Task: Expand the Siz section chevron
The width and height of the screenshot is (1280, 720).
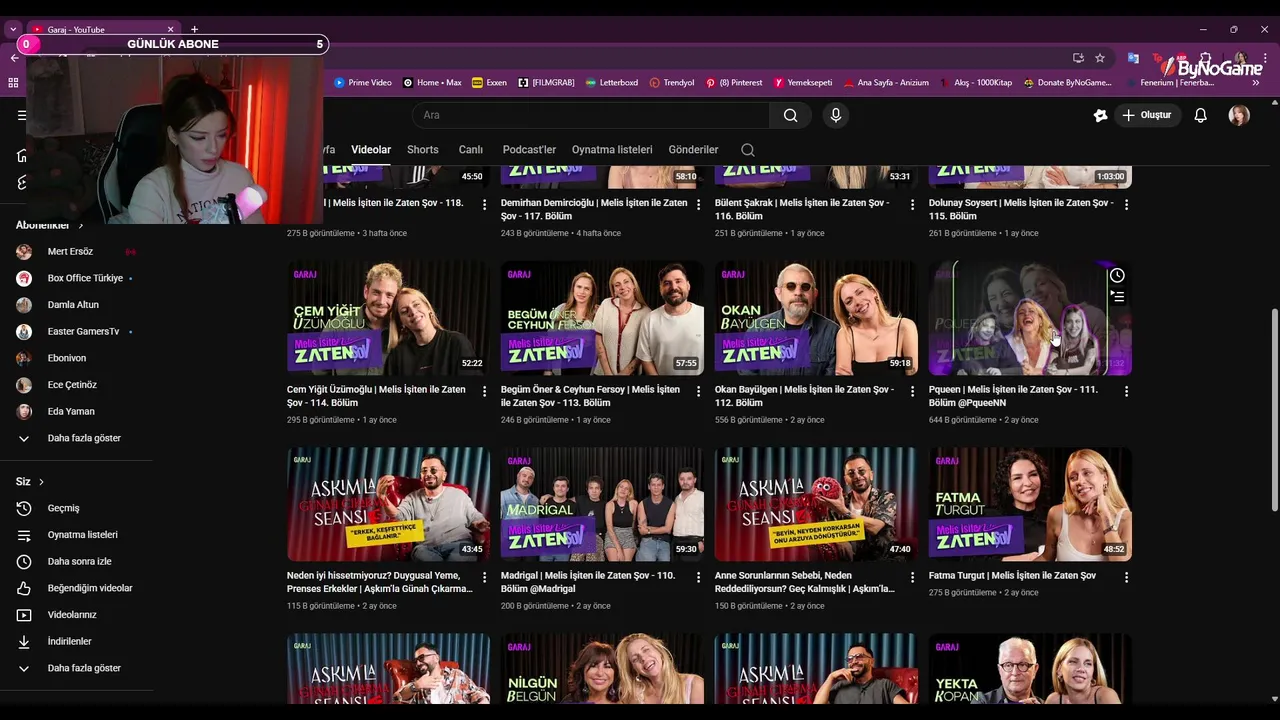Action: click(x=41, y=482)
